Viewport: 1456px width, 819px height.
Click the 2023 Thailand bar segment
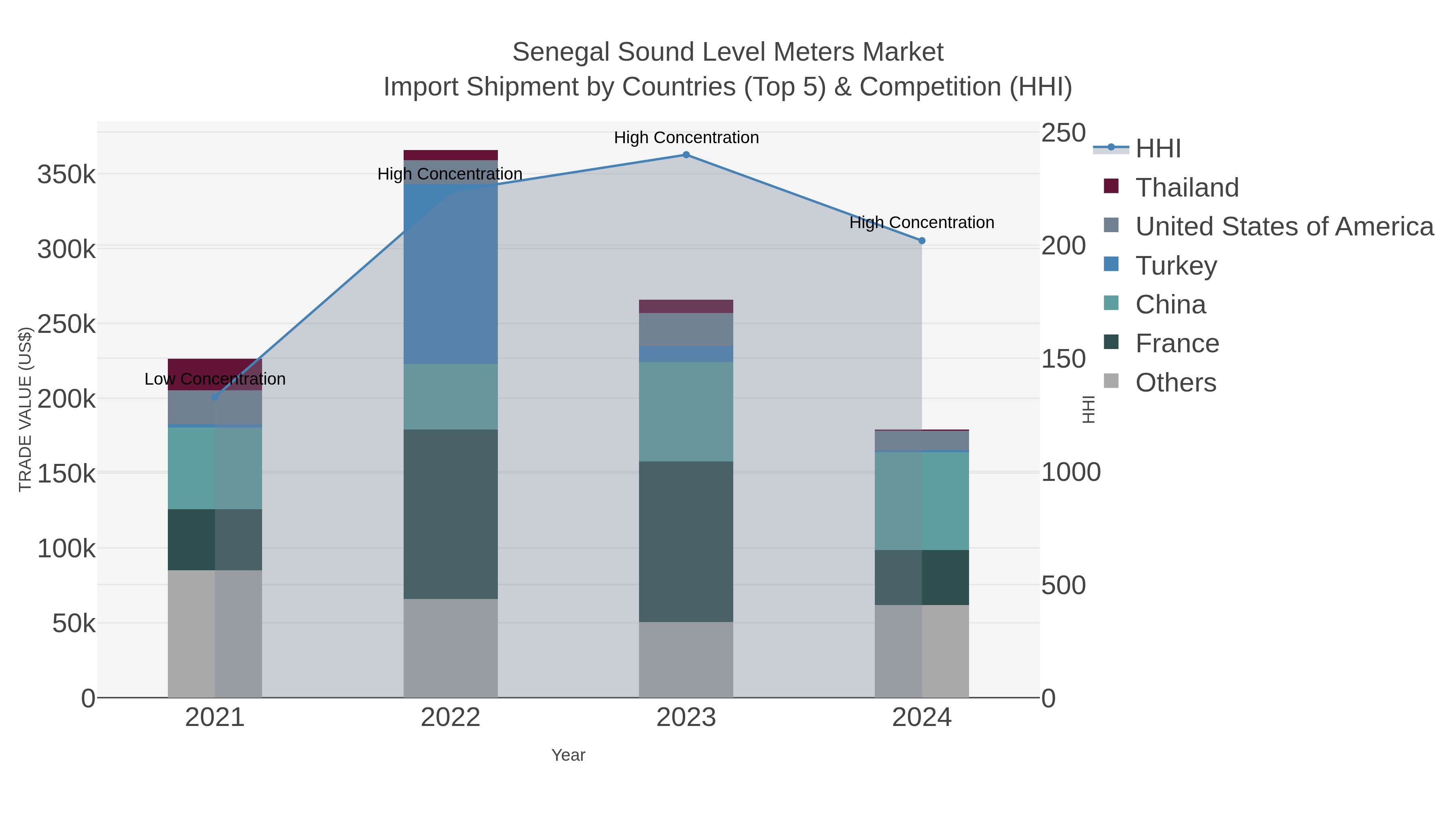click(686, 306)
